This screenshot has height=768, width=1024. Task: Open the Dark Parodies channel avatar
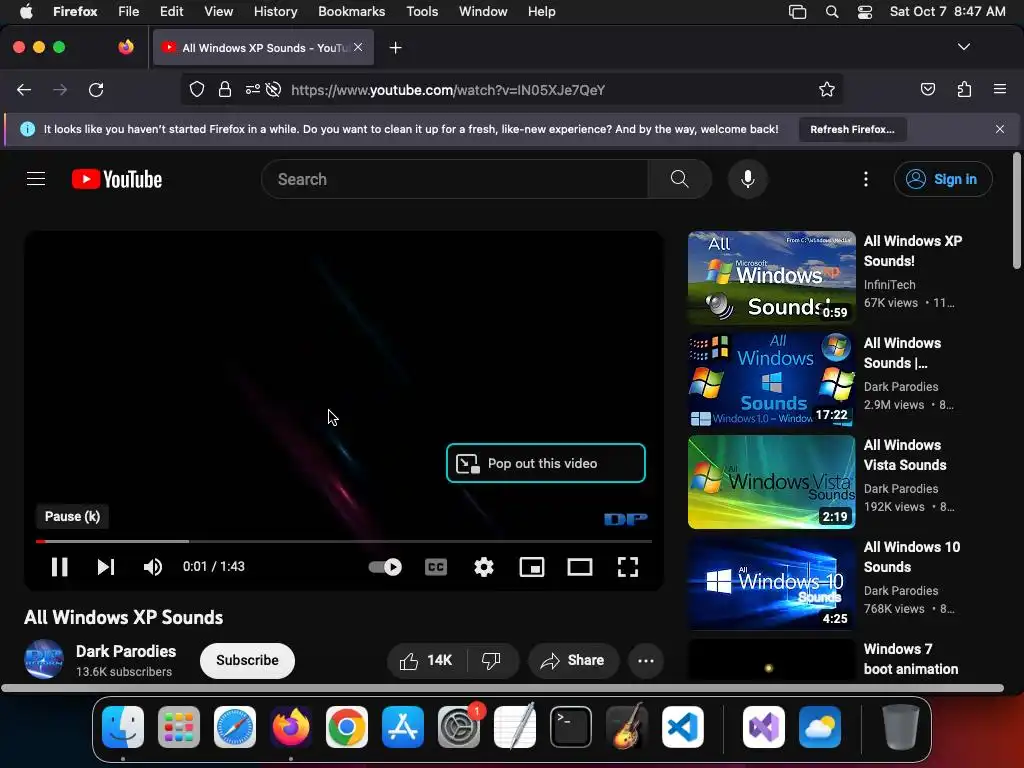(x=44, y=660)
